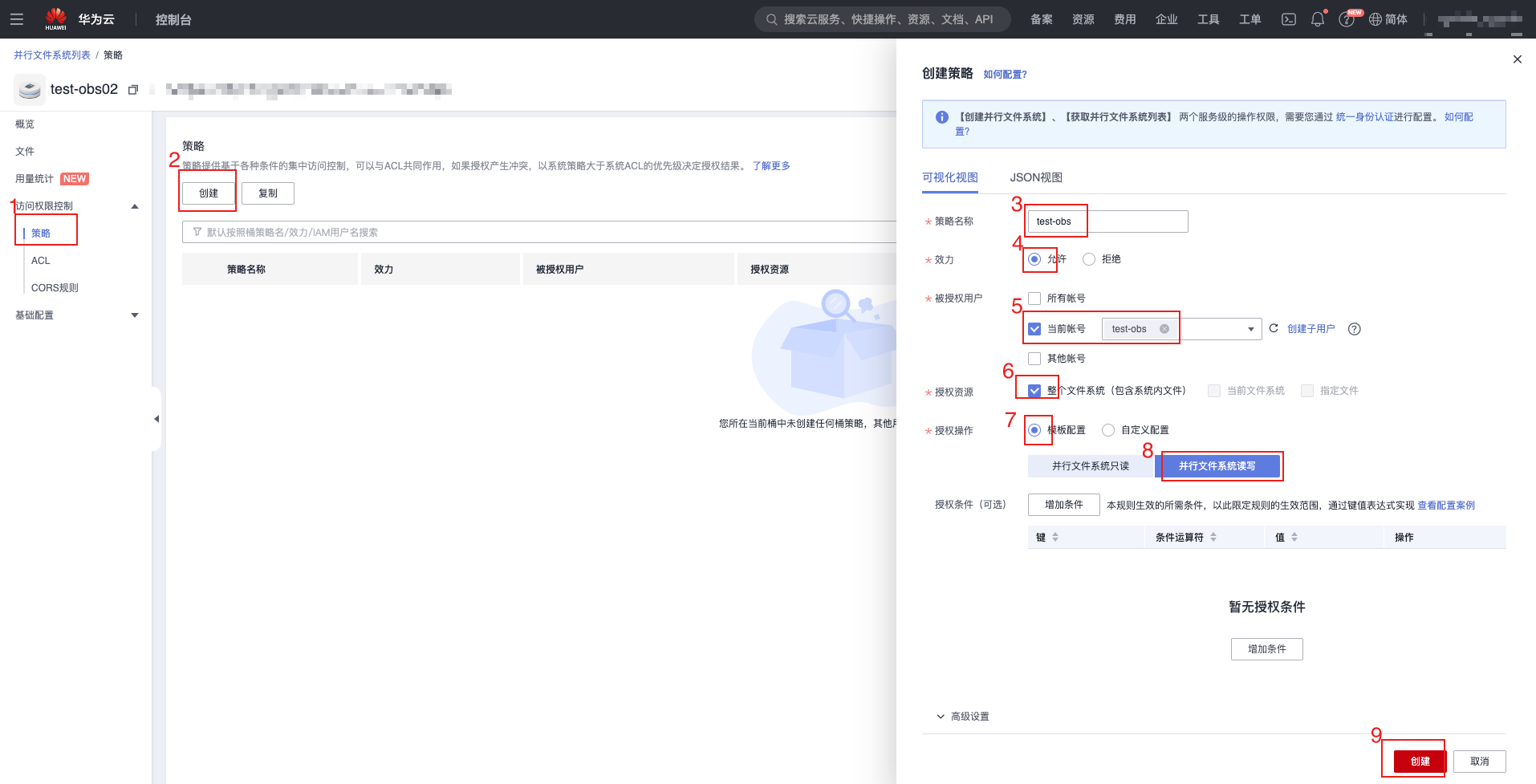Click refresh icon next to user dropdown
The width and height of the screenshot is (1536, 784).
tap(1273, 328)
